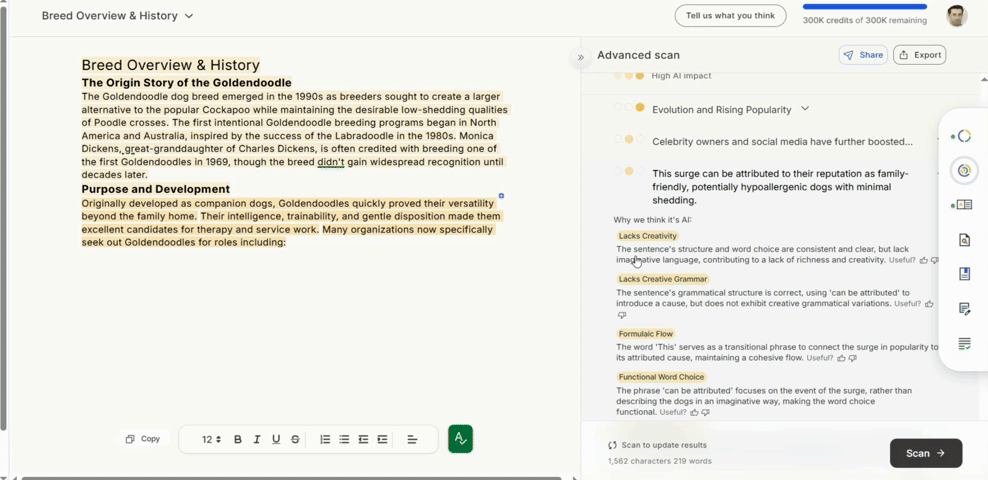
Task: Click The Origin Story of the Goldendoodle heading
Action: coord(187,83)
